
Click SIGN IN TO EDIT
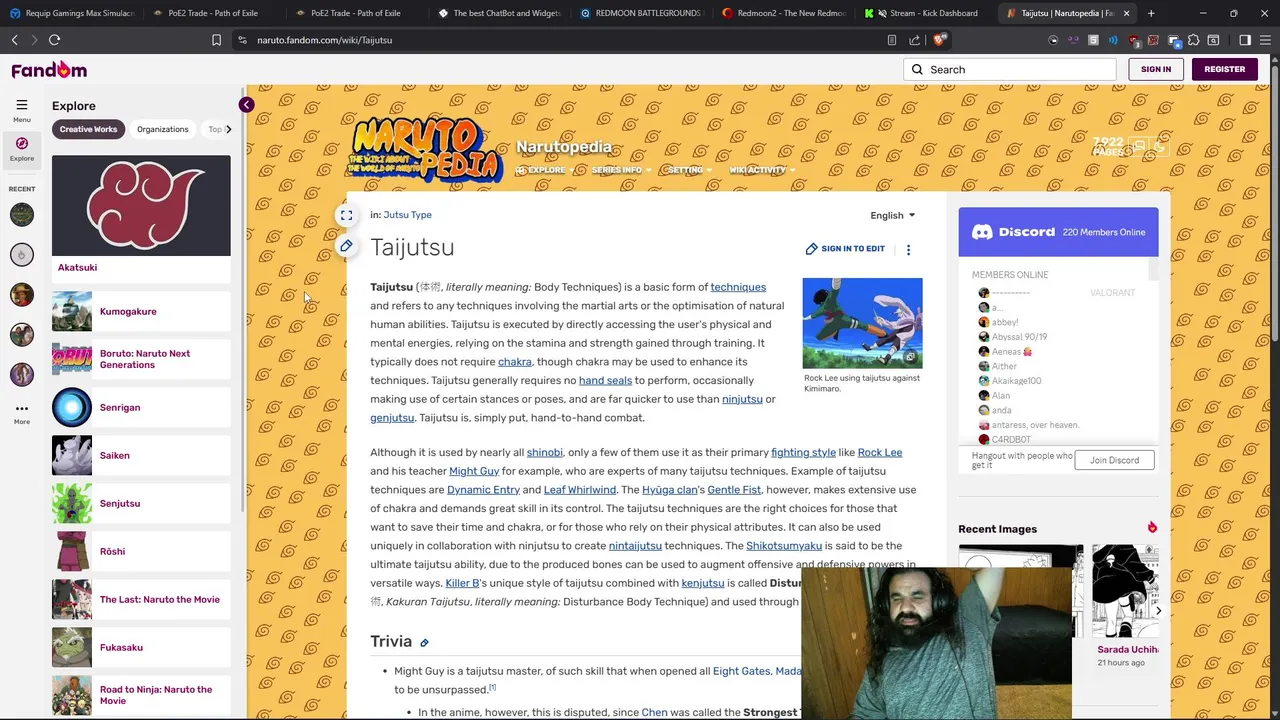click(x=845, y=249)
